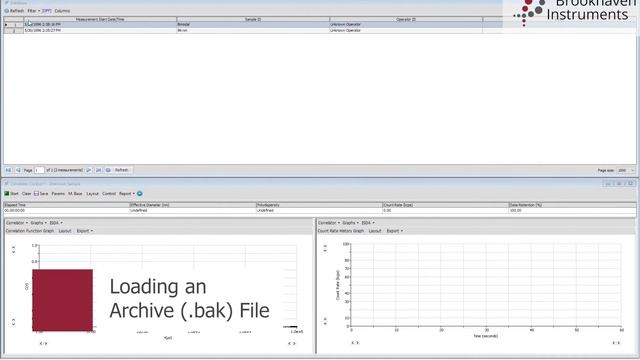Click Layout in Count Rate History Graph panel
The width and height of the screenshot is (640, 360).
click(375, 231)
